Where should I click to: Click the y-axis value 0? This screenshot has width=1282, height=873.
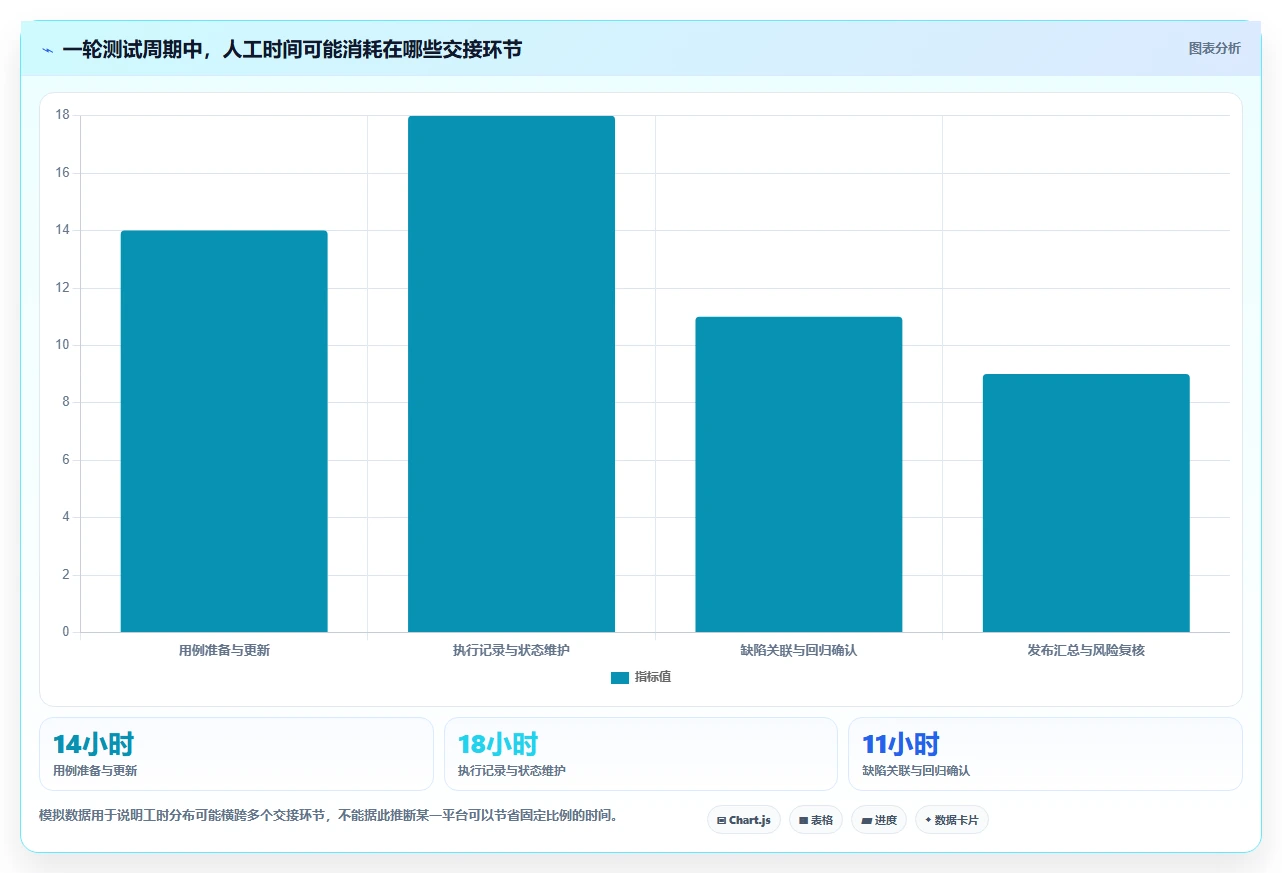click(x=66, y=632)
